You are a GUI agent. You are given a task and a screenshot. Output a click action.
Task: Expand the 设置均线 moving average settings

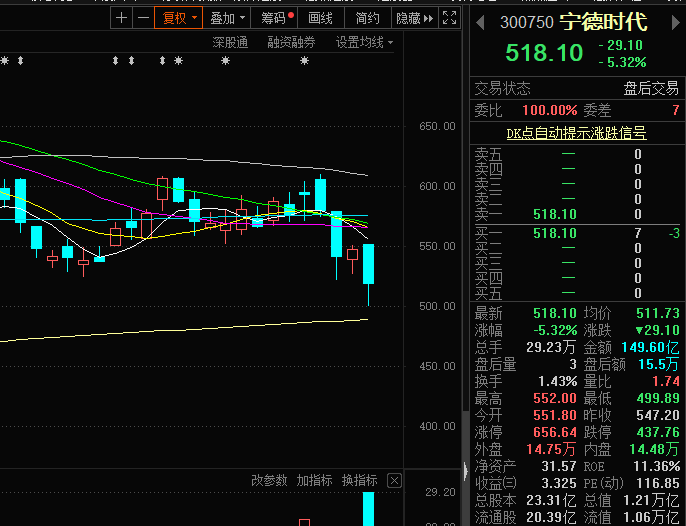coord(364,42)
